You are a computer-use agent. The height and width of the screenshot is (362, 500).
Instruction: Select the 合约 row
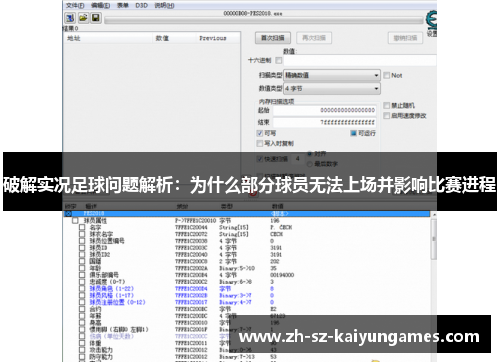(x=95, y=309)
